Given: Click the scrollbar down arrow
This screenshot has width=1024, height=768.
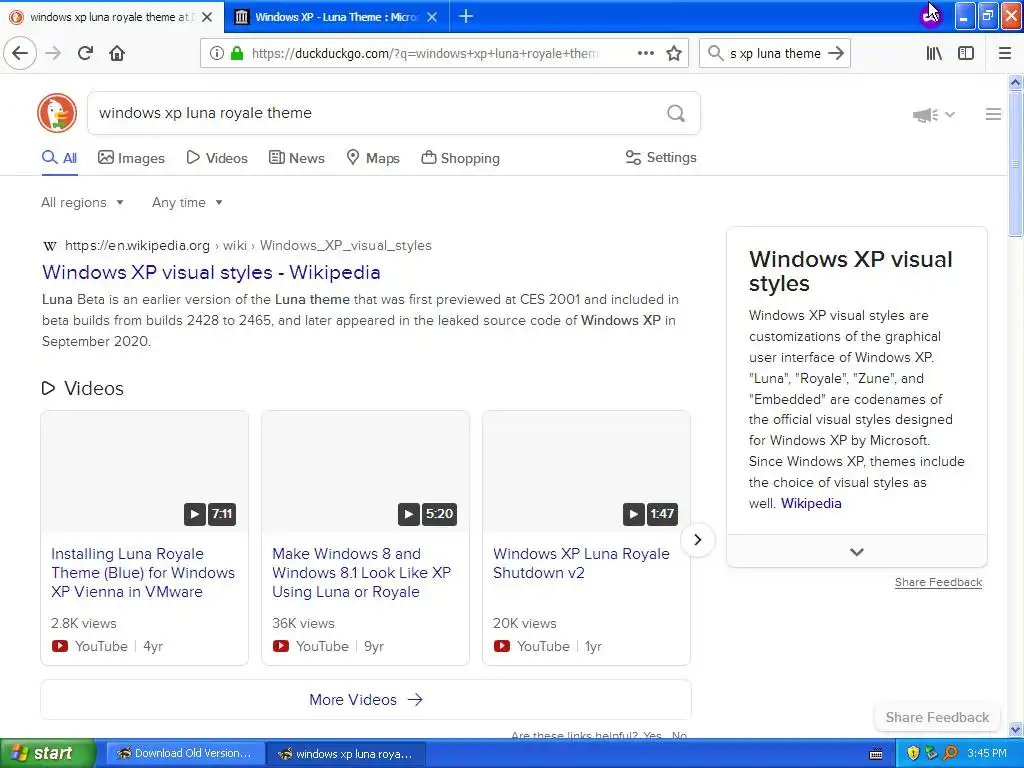Looking at the screenshot, I should click(x=1015, y=729).
